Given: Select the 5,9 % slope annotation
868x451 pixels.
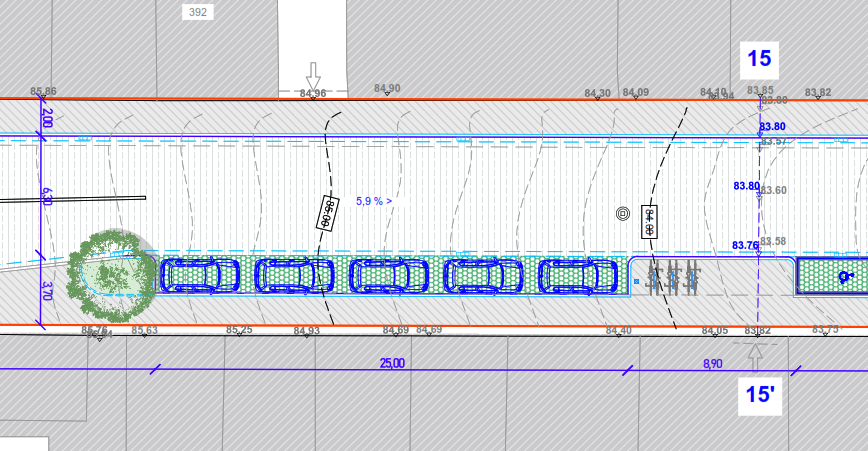Looking at the screenshot, I should point(374,201).
